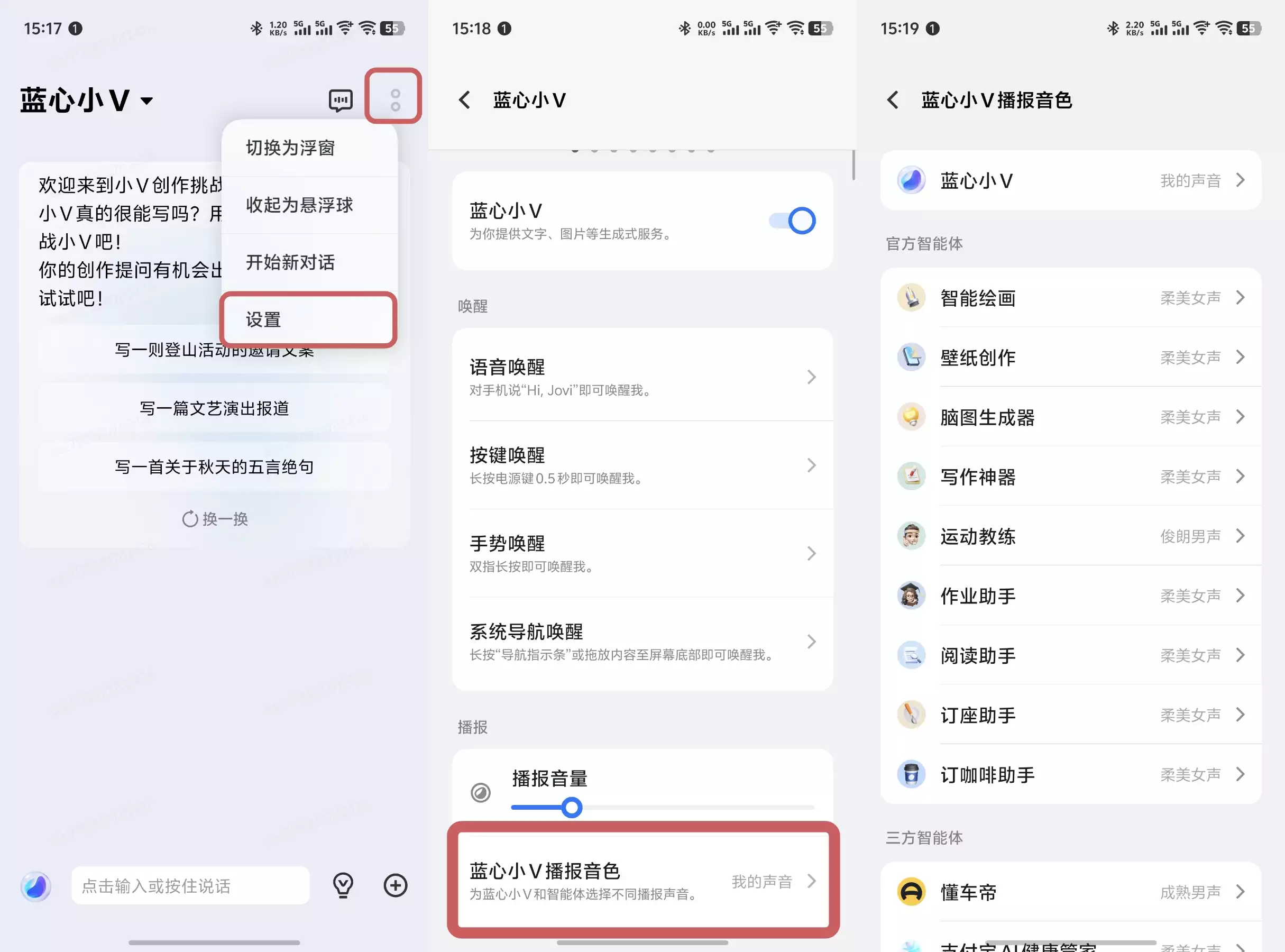This screenshot has width=1285, height=952.
Task: Tap the 蓝心小V avatar icon in voice list
Action: [911, 180]
